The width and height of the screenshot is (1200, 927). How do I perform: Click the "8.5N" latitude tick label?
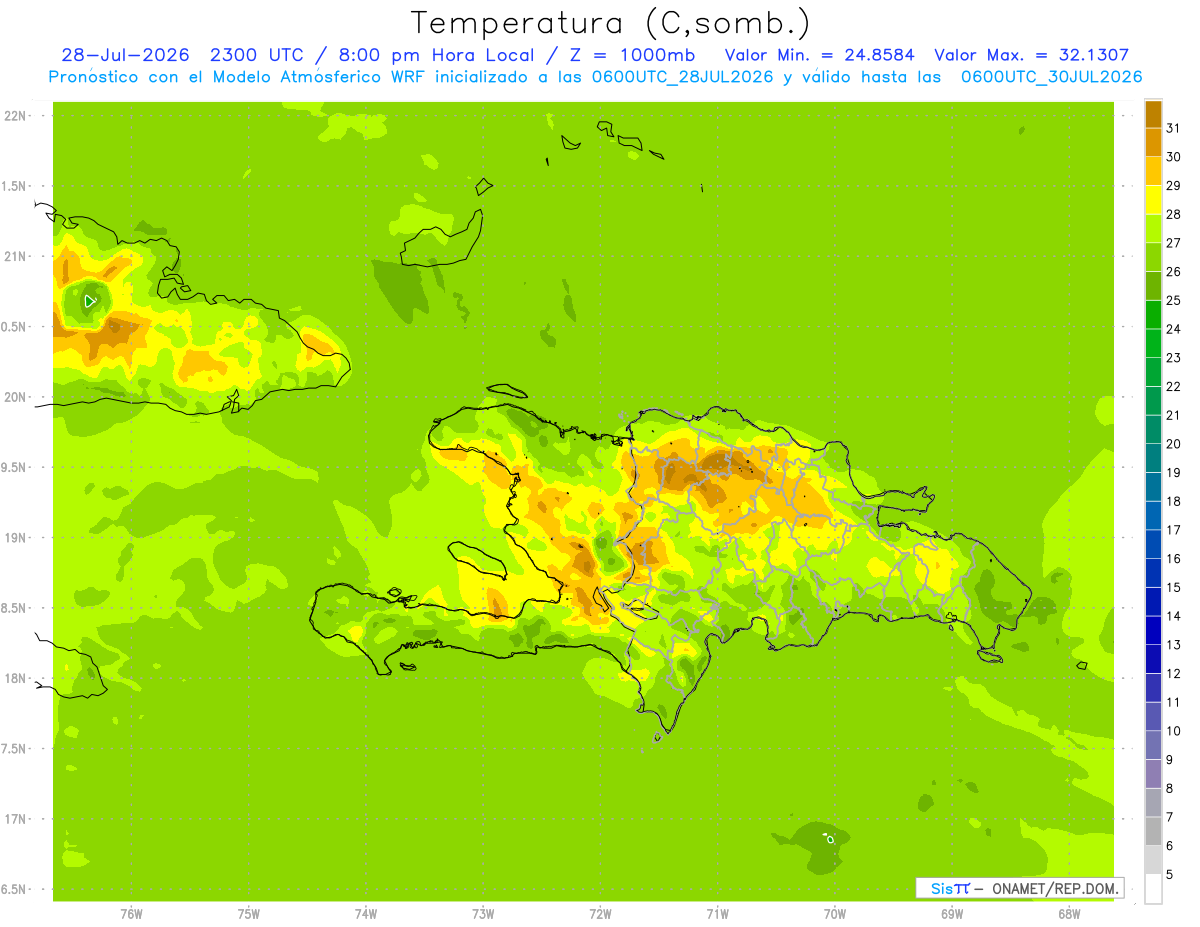coord(15,608)
